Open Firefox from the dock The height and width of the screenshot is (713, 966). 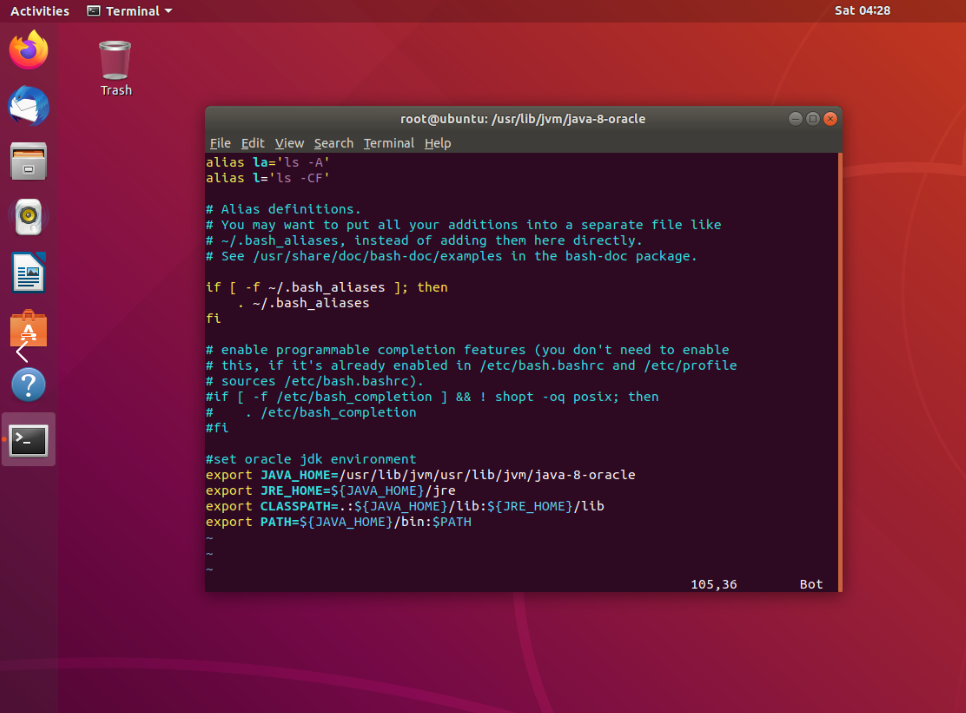[x=29, y=50]
